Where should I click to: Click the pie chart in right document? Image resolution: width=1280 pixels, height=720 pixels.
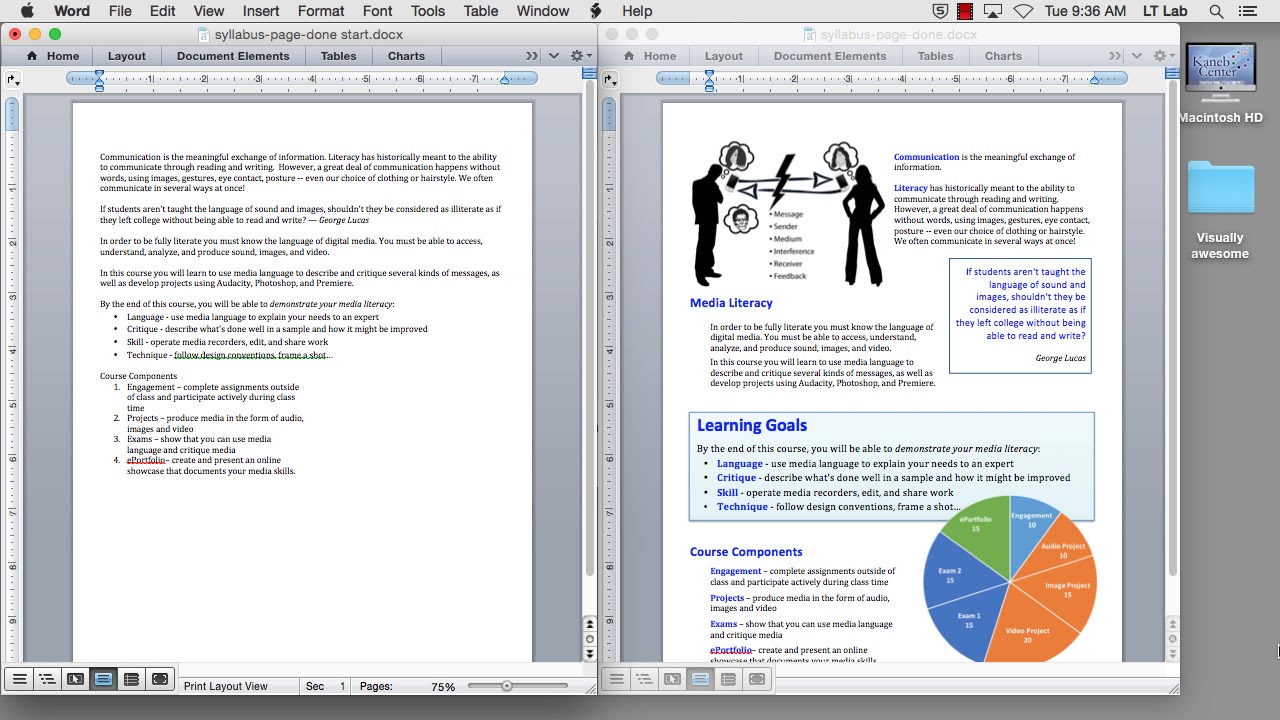pos(1010,579)
